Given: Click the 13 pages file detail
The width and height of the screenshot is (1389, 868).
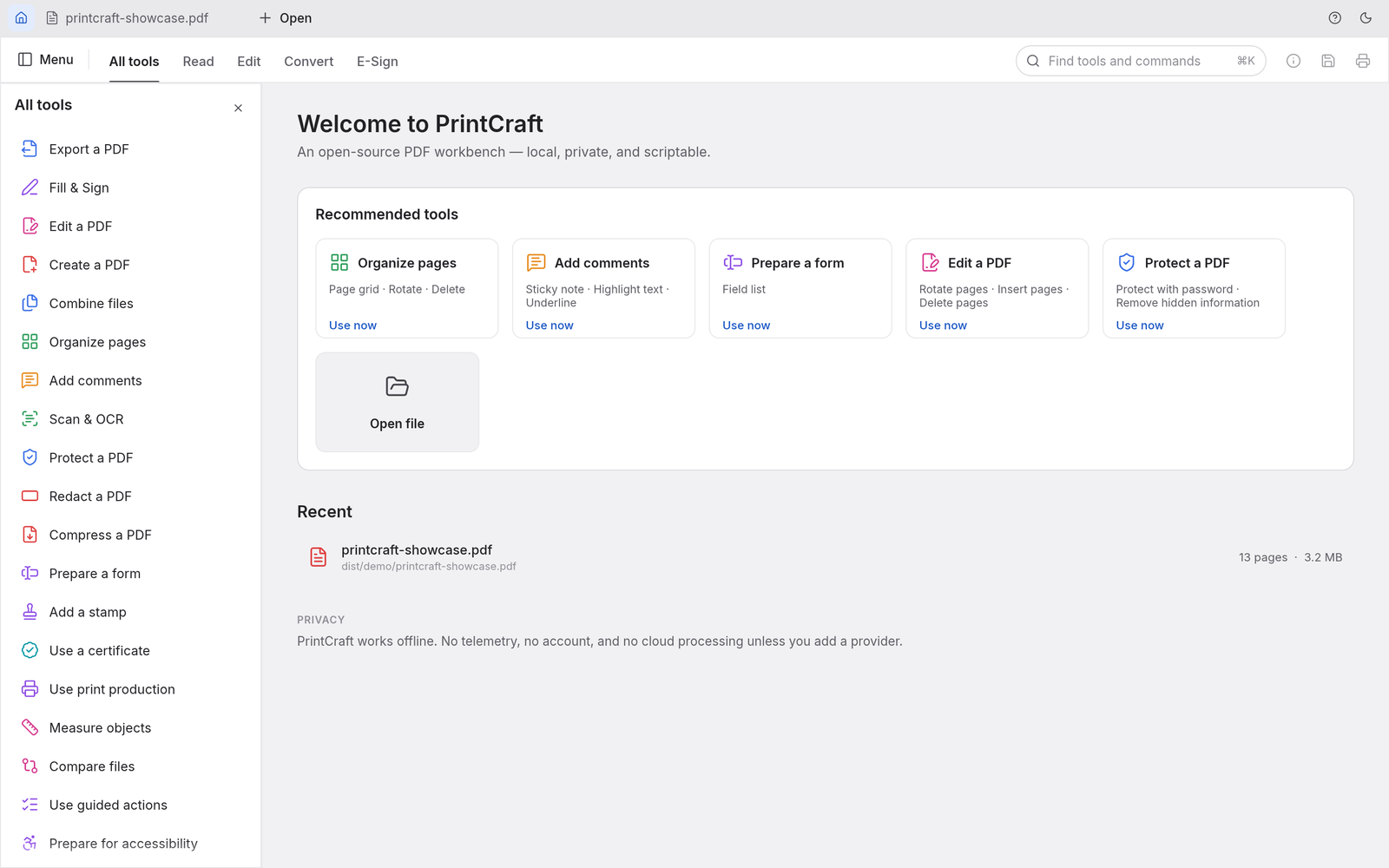Looking at the screenshot, I should 1262,557.
